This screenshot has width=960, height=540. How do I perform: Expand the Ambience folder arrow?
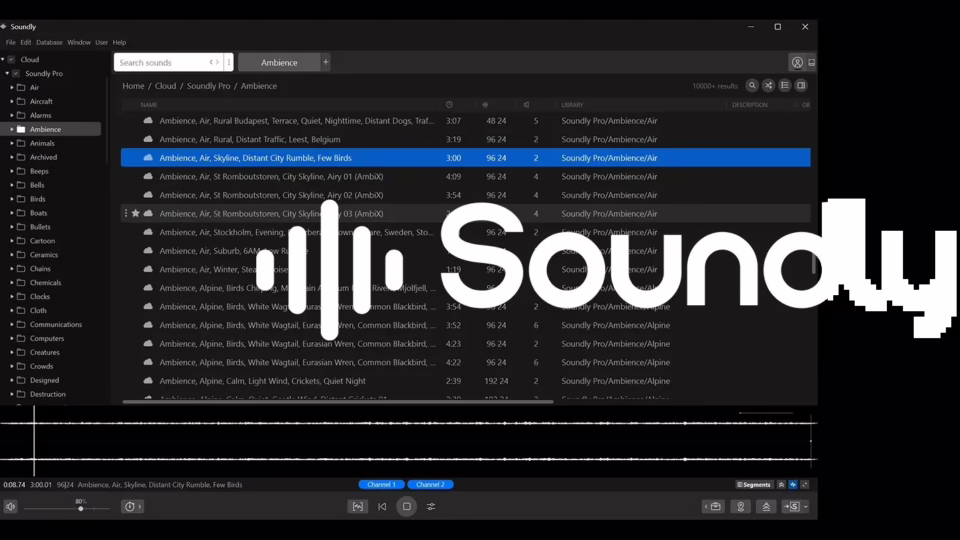click(x=12, y=129)
